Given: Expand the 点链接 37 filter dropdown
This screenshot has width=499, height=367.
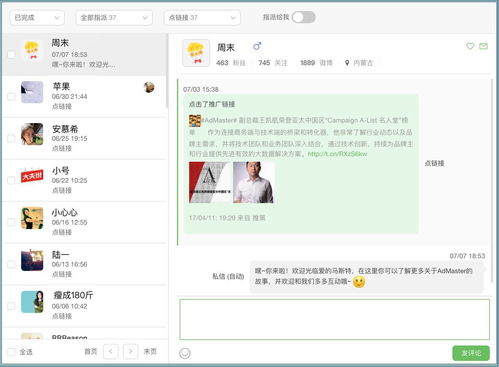Looking at the screenshot, I should (x=202, y=18).
